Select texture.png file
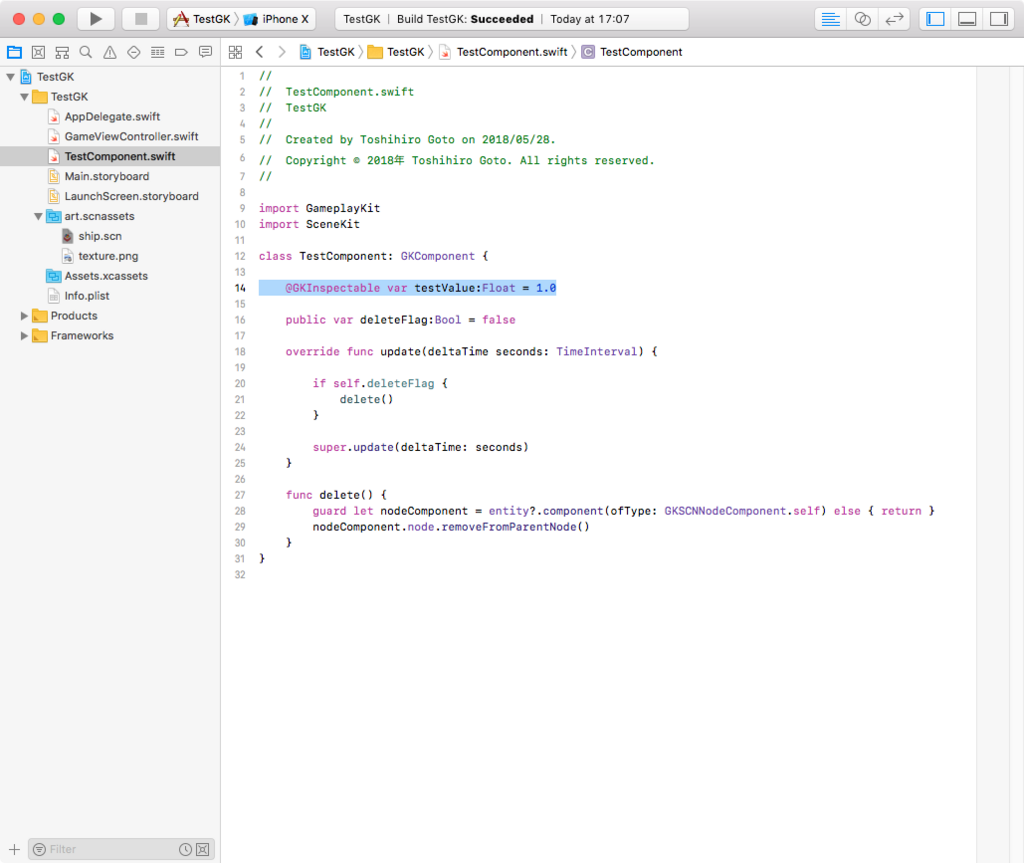The height and width of the screenshot is (863, 1024). coord(110,256)
